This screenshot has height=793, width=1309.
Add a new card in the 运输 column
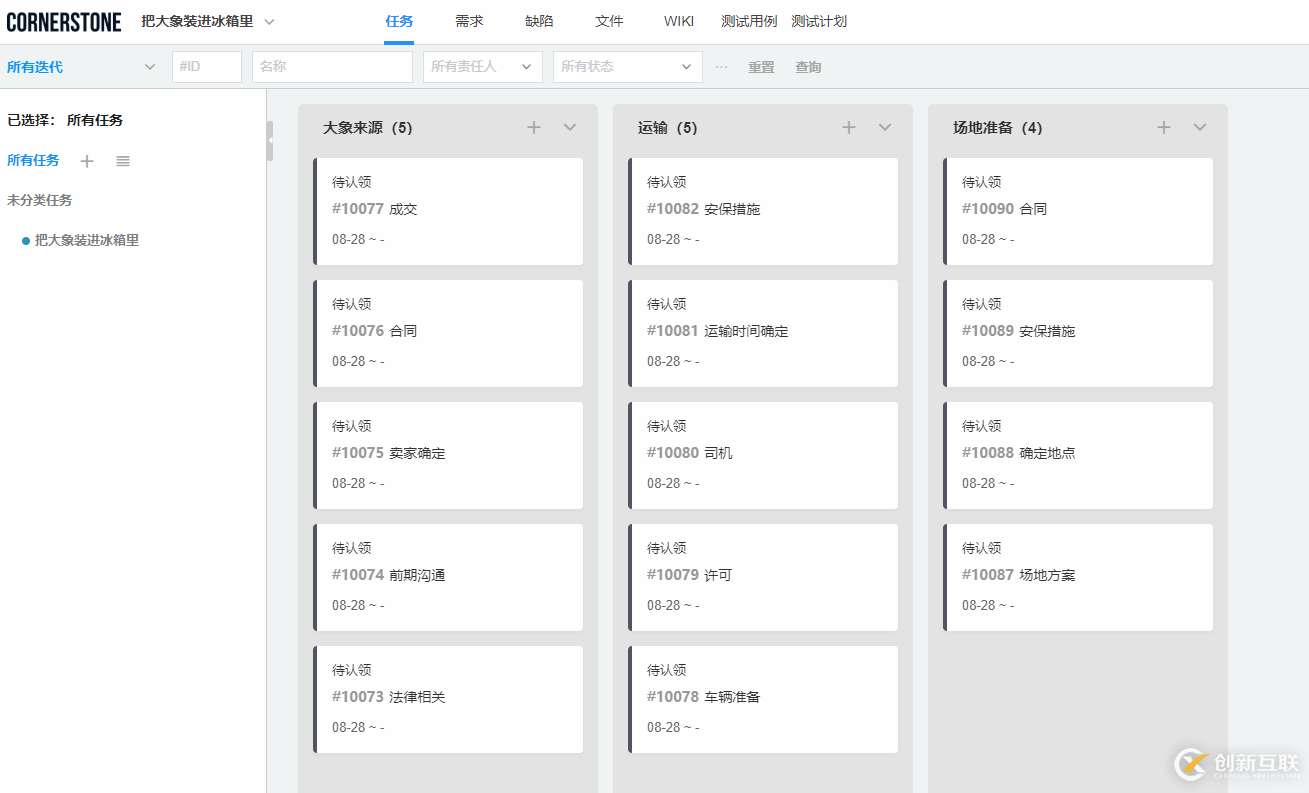click(849, 127)
